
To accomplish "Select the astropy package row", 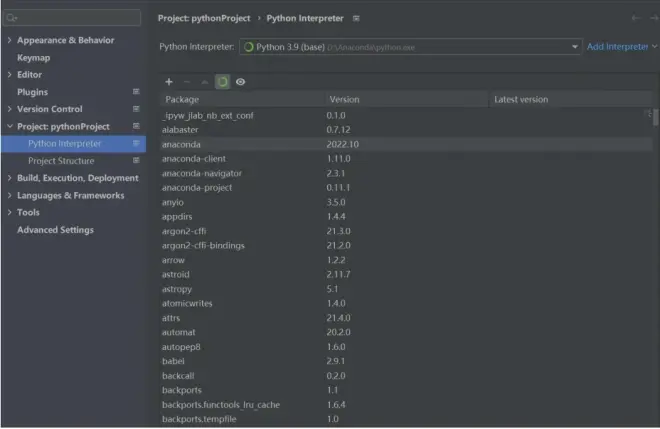I will (406, 289).
